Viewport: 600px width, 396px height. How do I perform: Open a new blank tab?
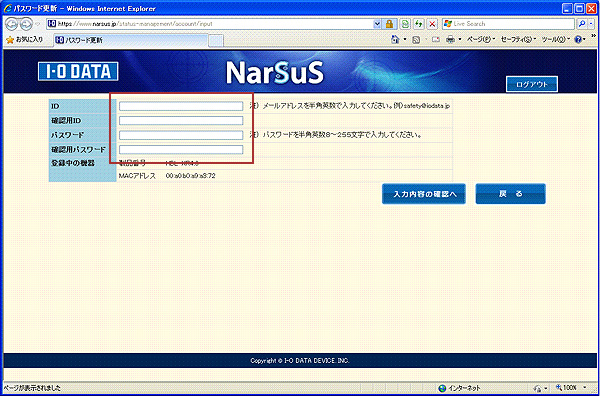click(216, 40)
